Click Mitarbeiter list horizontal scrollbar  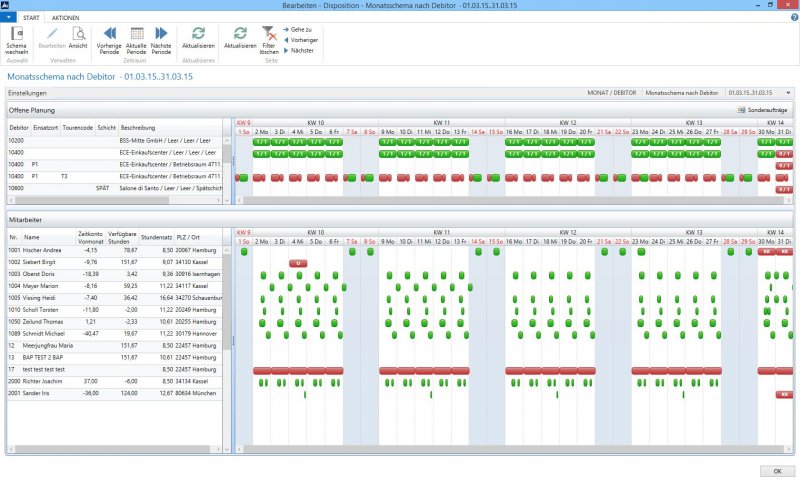[112, 449]
